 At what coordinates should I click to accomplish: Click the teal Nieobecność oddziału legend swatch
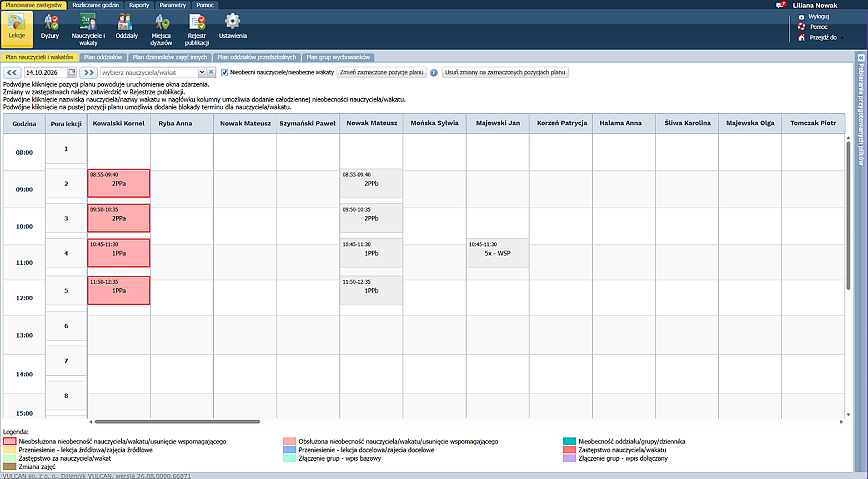570,441
